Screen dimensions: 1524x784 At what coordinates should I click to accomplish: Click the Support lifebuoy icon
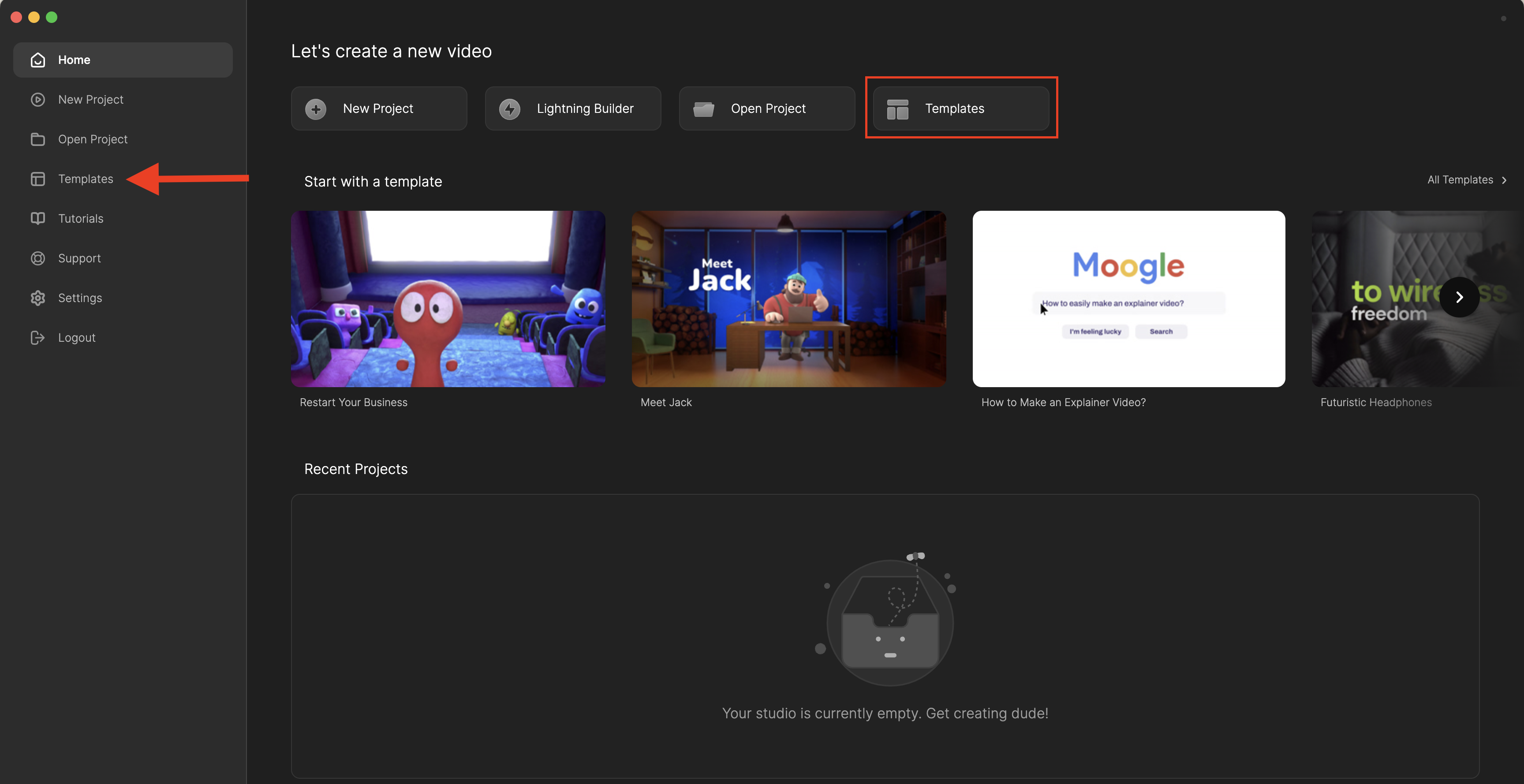pyautogui.click(x=38, y=258)
